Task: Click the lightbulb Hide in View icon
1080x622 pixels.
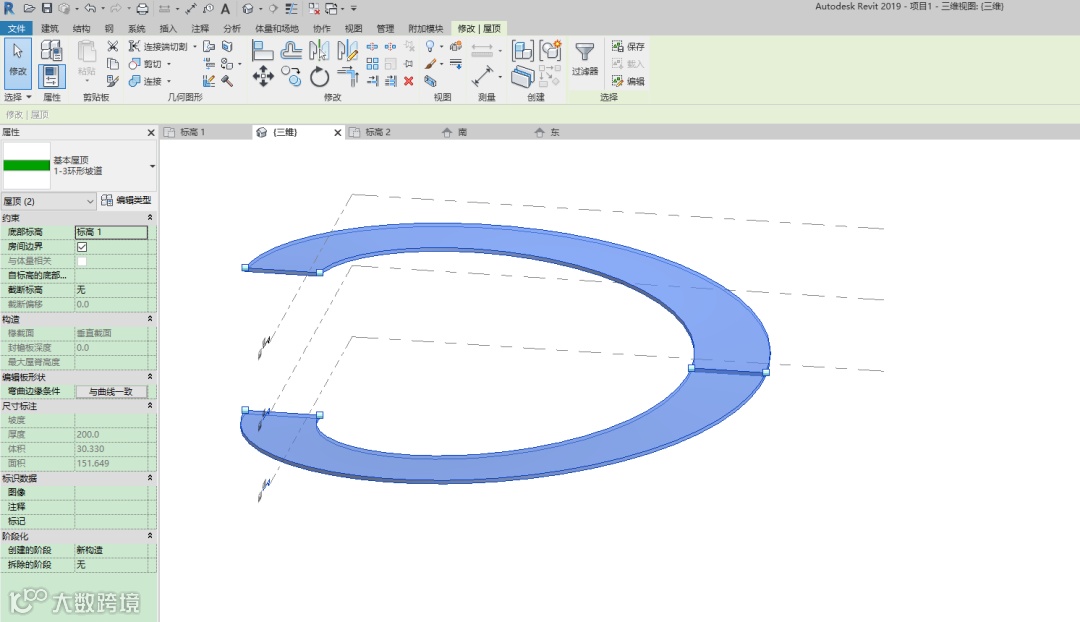Action: 430,46
